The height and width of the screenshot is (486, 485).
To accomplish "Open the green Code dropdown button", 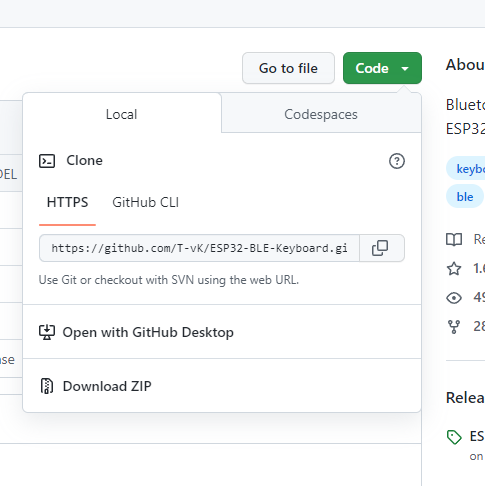I will (x=382, y=68).
